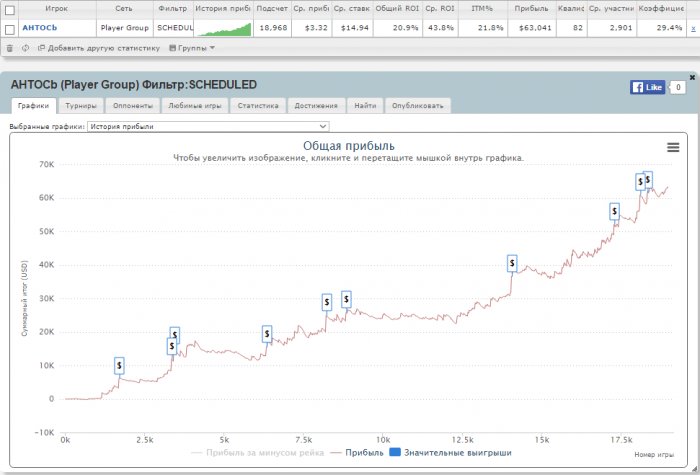Click the $ win marker near game 6.3k

(267, 333)
